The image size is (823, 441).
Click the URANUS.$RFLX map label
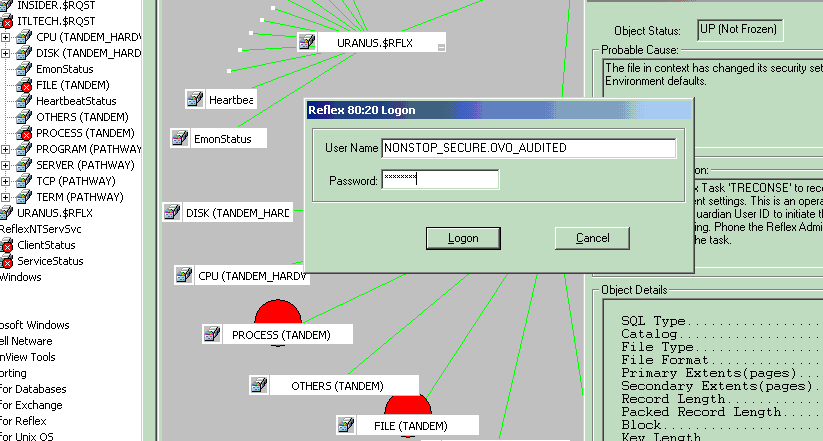click(x=375, y=43)
